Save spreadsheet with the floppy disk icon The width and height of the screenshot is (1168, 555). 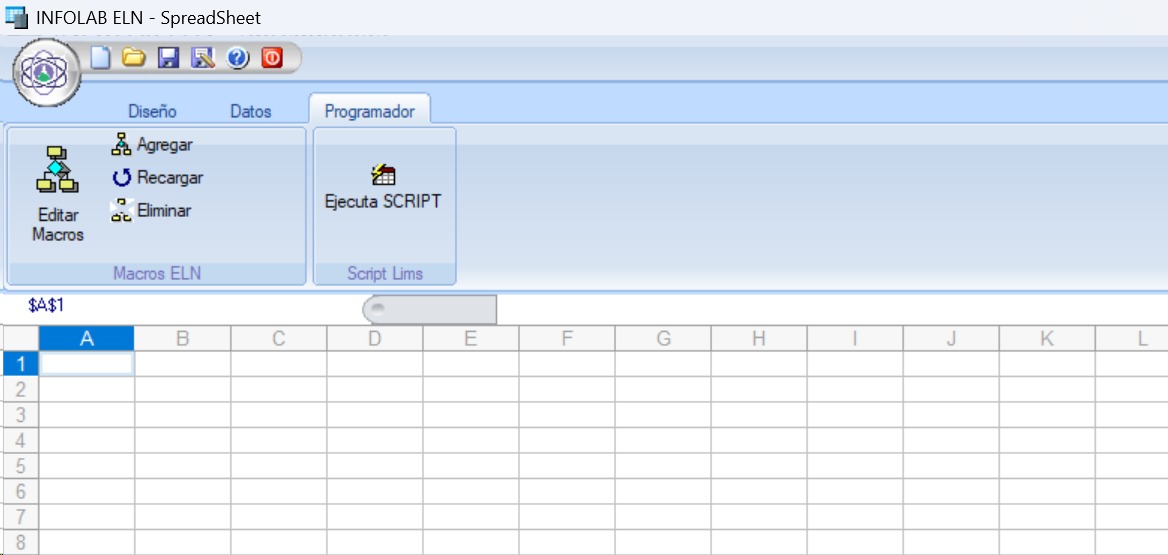tap(168, 58)
